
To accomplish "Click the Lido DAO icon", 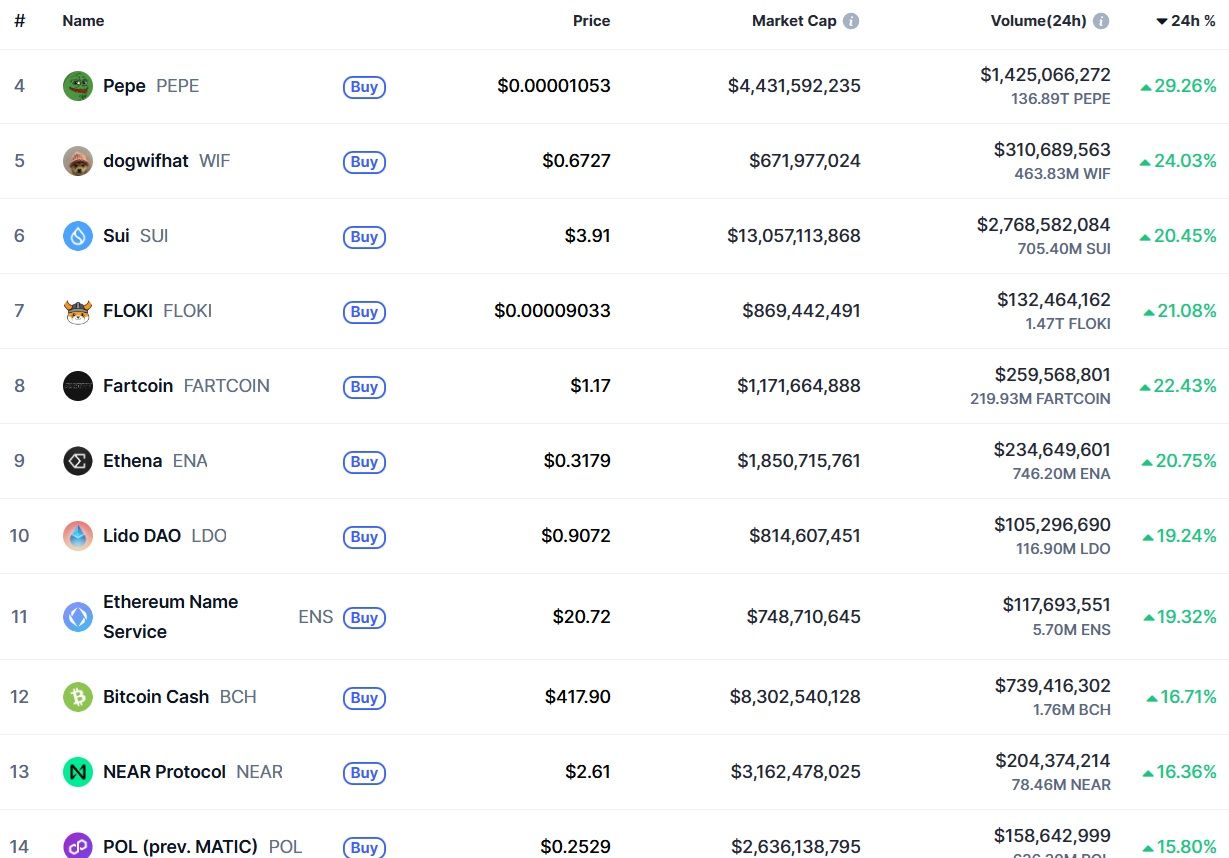I will tap(78, 536).
